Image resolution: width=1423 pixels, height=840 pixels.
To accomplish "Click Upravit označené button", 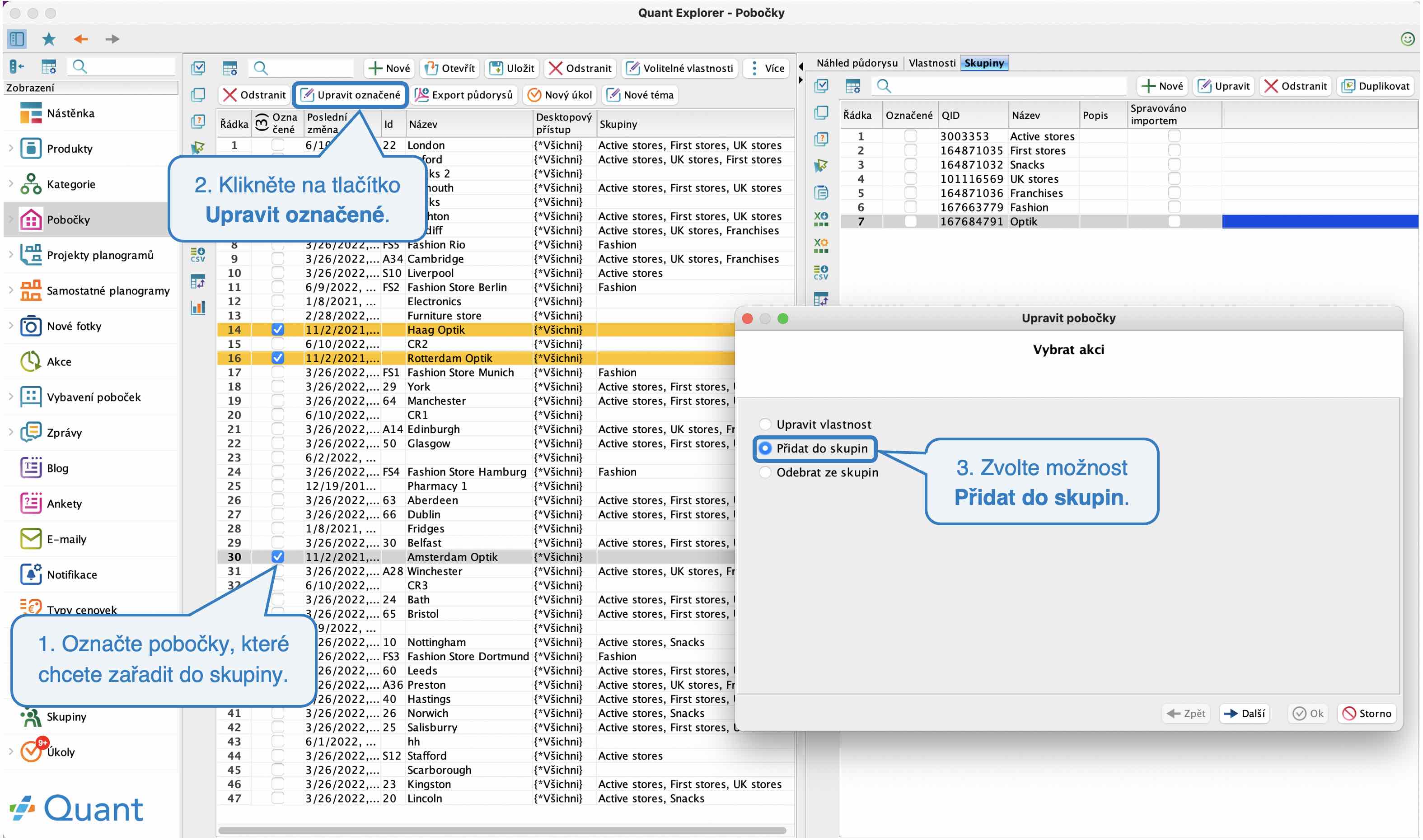I will [x=351, y=94].
